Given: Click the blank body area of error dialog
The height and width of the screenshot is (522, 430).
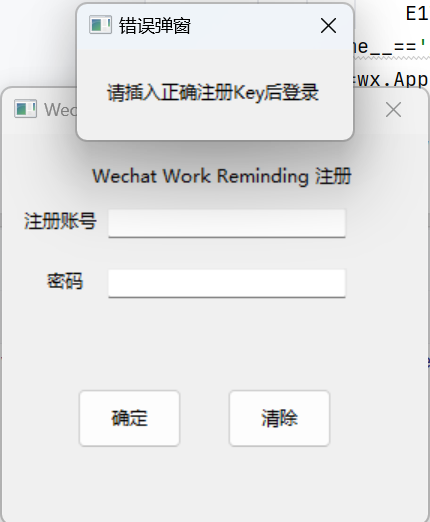Looking at the screenshot, I should [215, 122].
